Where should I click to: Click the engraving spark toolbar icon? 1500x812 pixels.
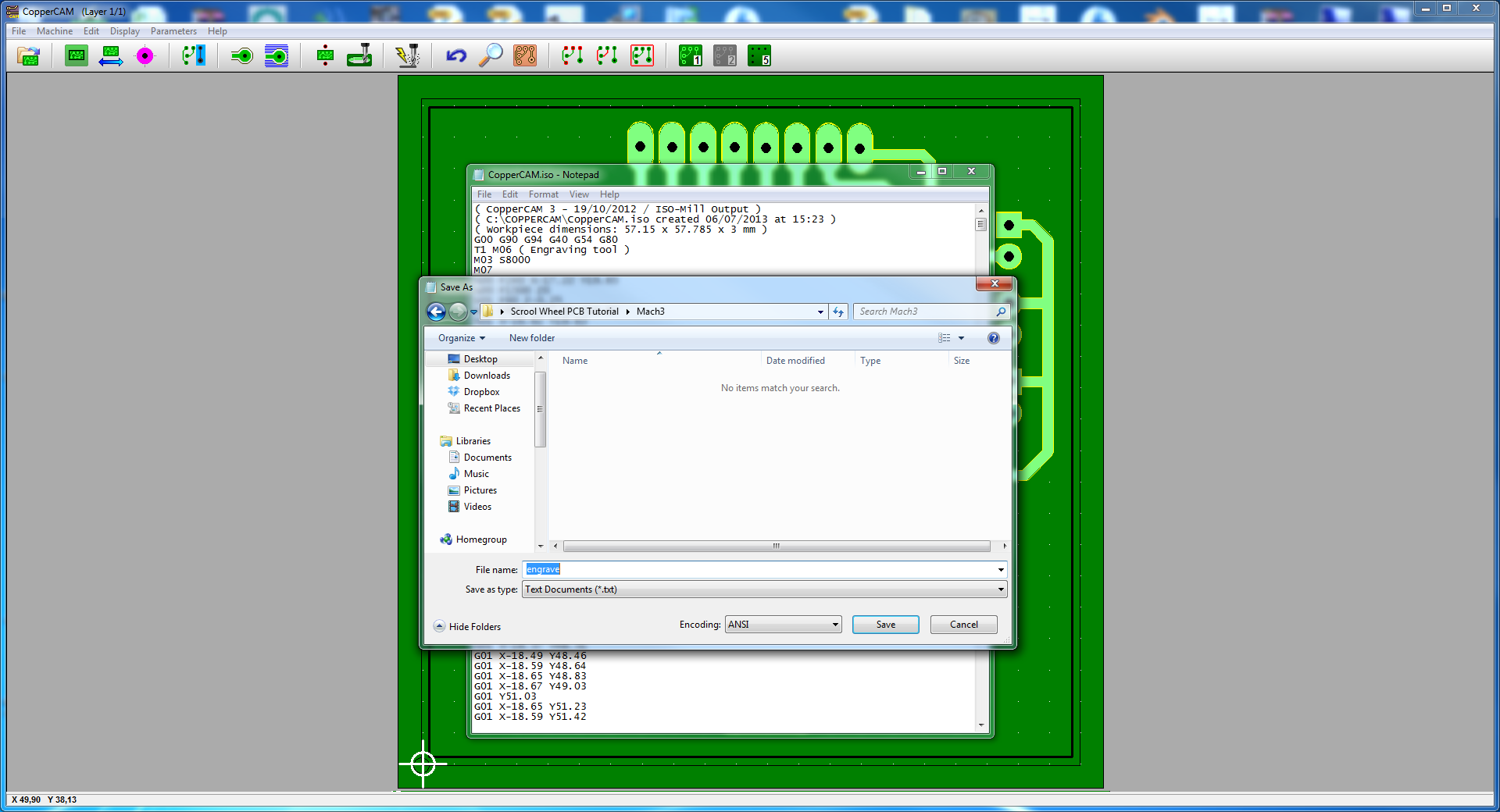408,55
